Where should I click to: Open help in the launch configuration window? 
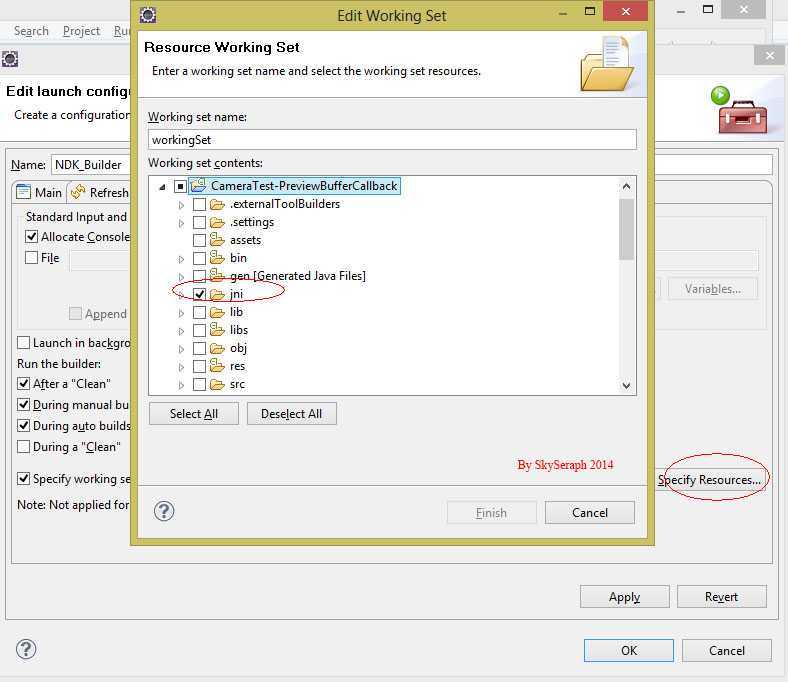coord(26,649)
